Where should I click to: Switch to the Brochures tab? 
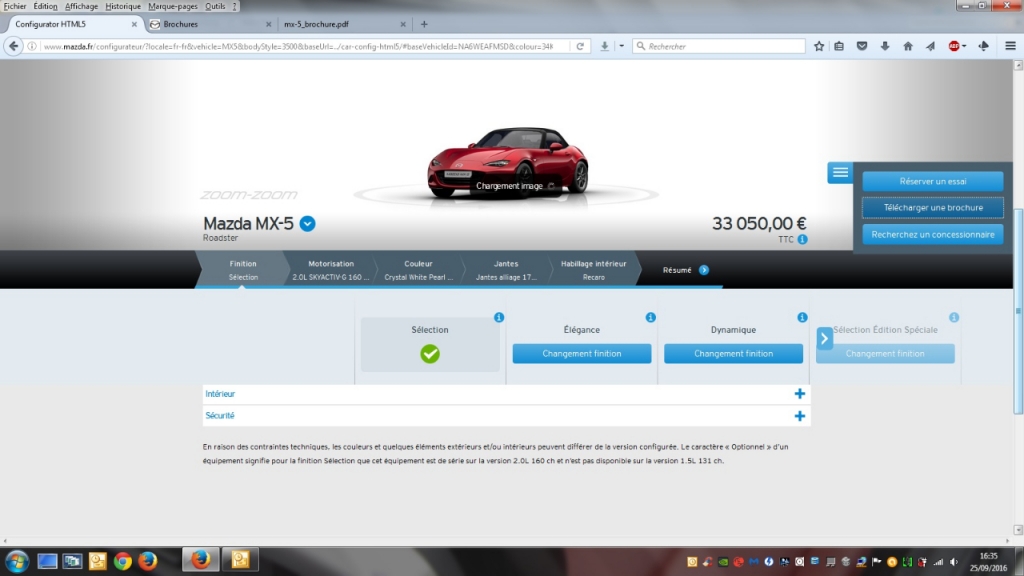click(209, 24)
